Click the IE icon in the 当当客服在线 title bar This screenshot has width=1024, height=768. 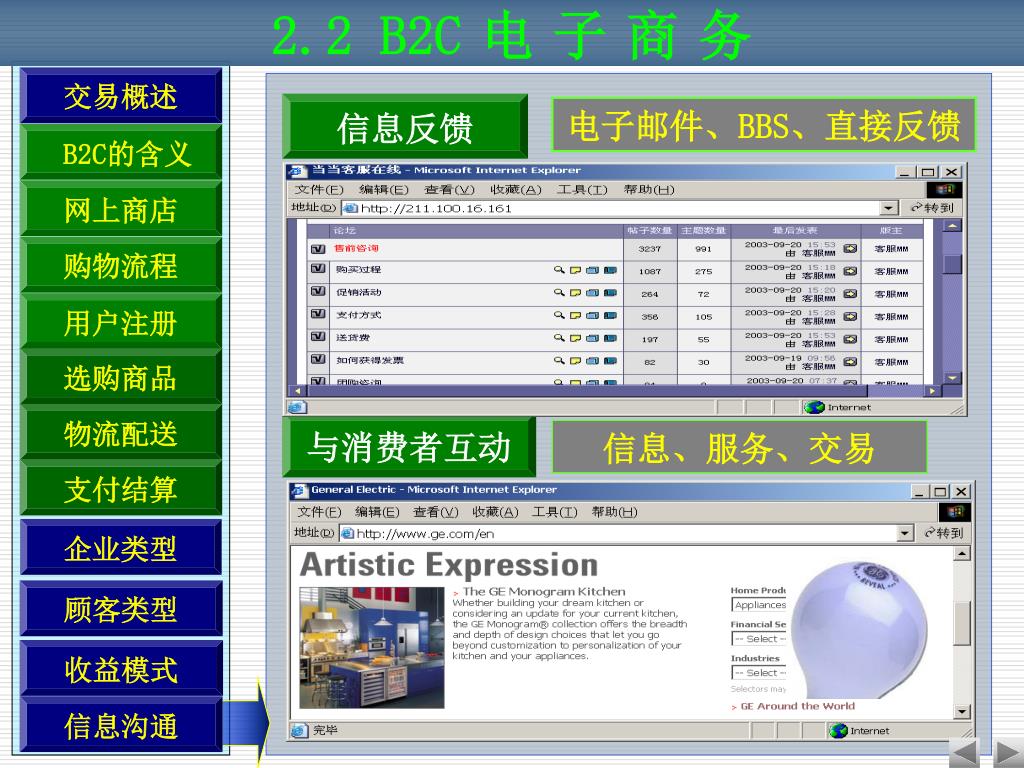[298, 171]
